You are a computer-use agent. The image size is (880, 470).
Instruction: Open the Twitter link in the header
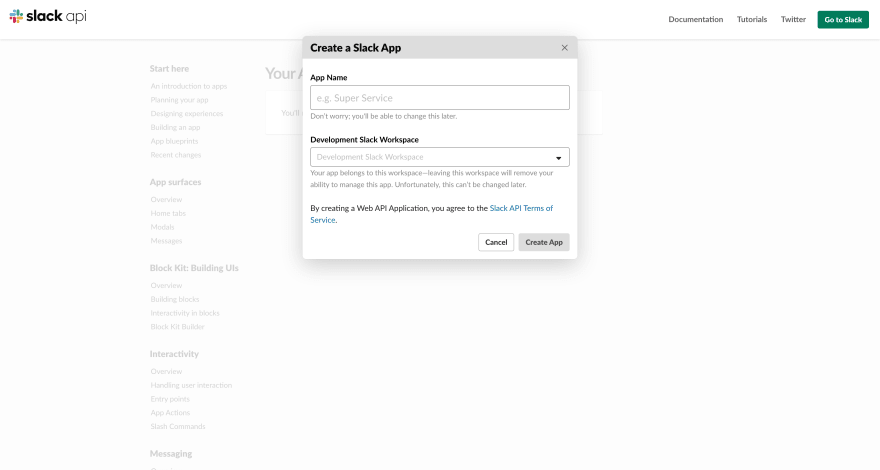(793, 19)
